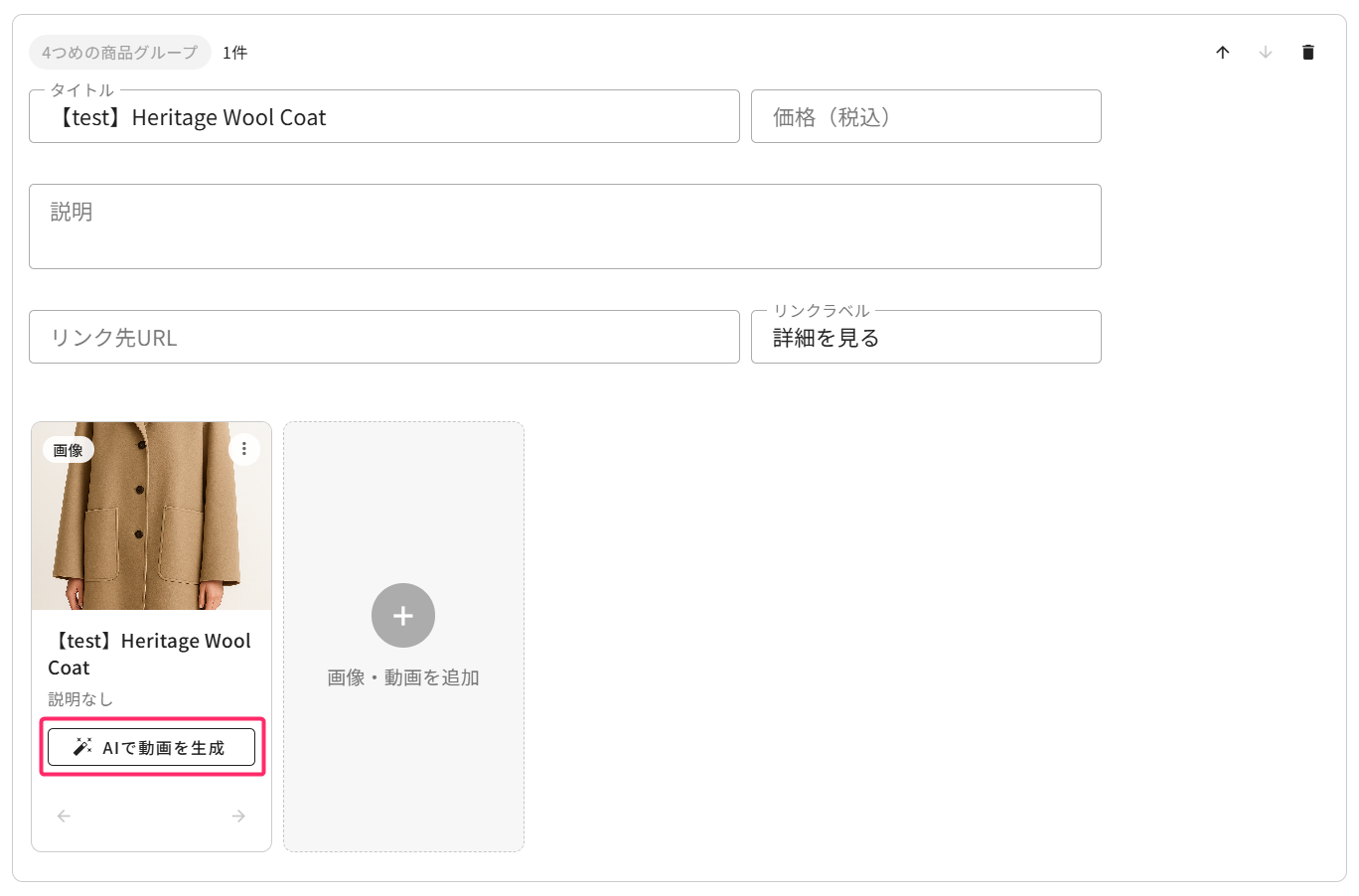Click into the 説明 text area
Viewport: 1359px width, 896px height.
click(x=564, y=226)
